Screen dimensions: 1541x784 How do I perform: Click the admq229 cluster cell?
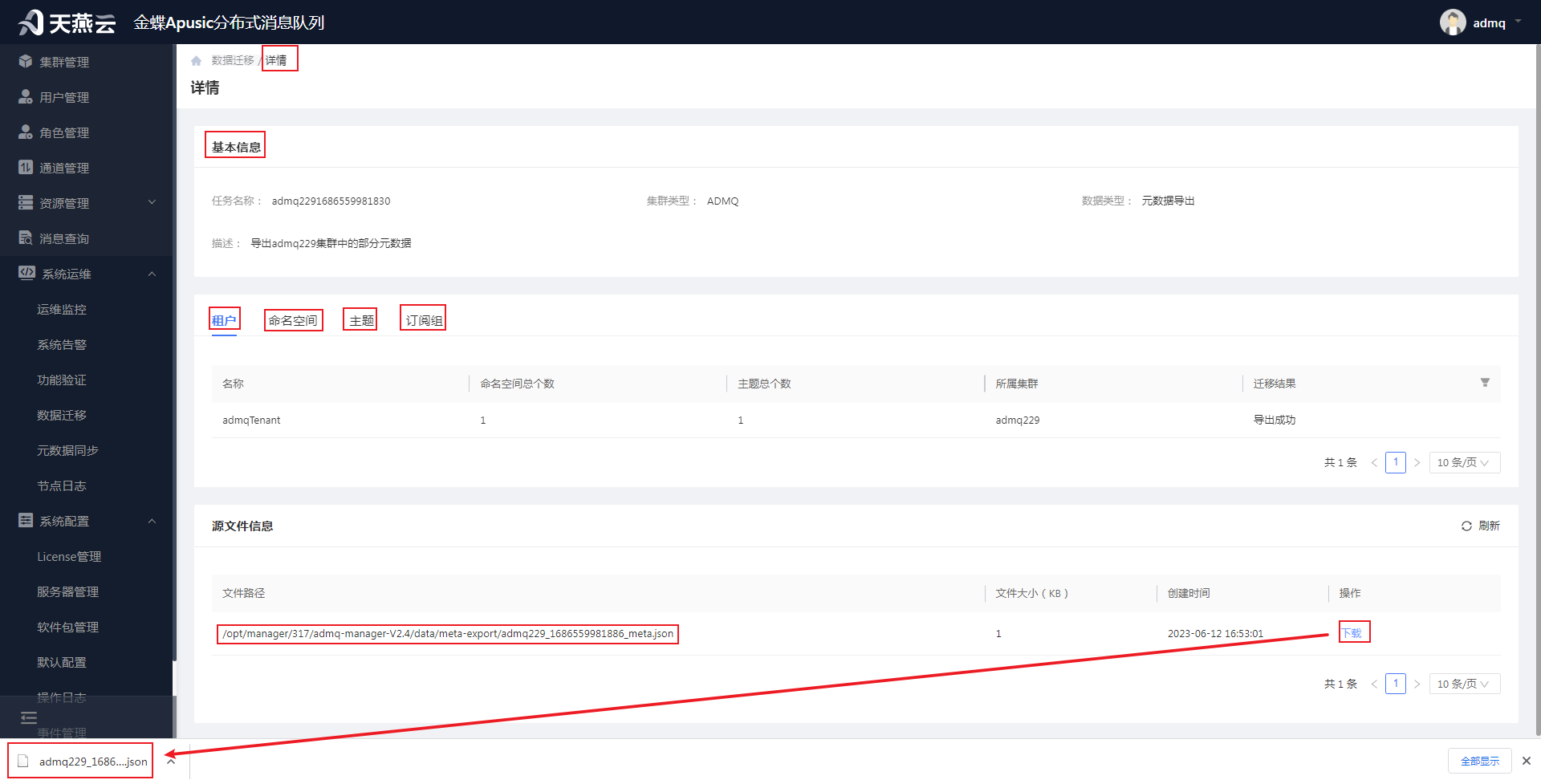(1018, 420)
